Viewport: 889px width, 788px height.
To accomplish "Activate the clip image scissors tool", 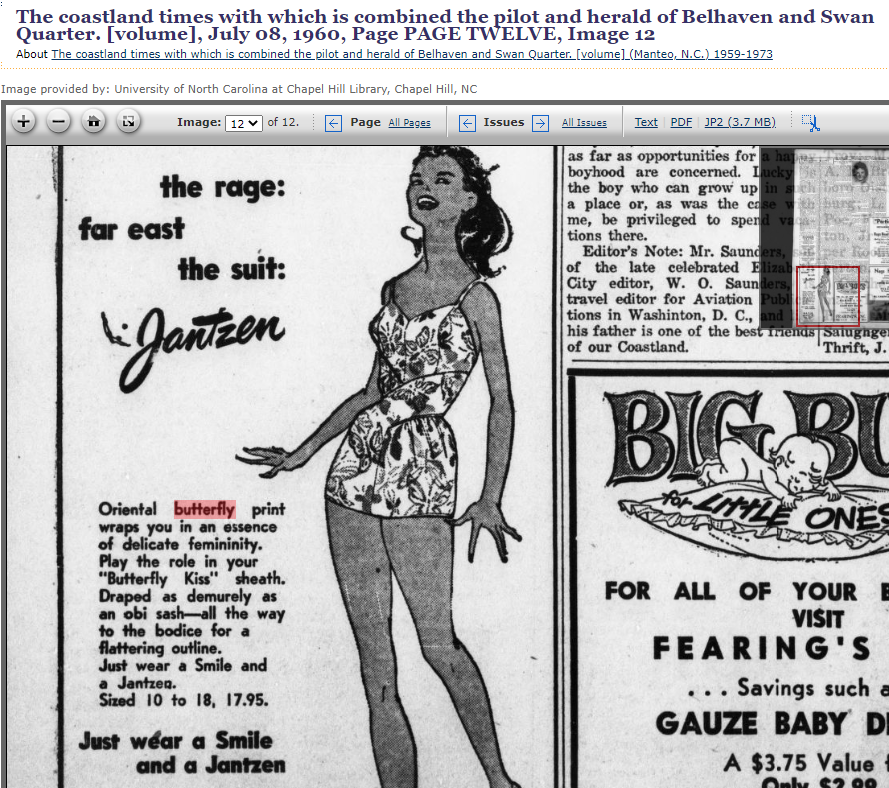I will tap(811, 122).
